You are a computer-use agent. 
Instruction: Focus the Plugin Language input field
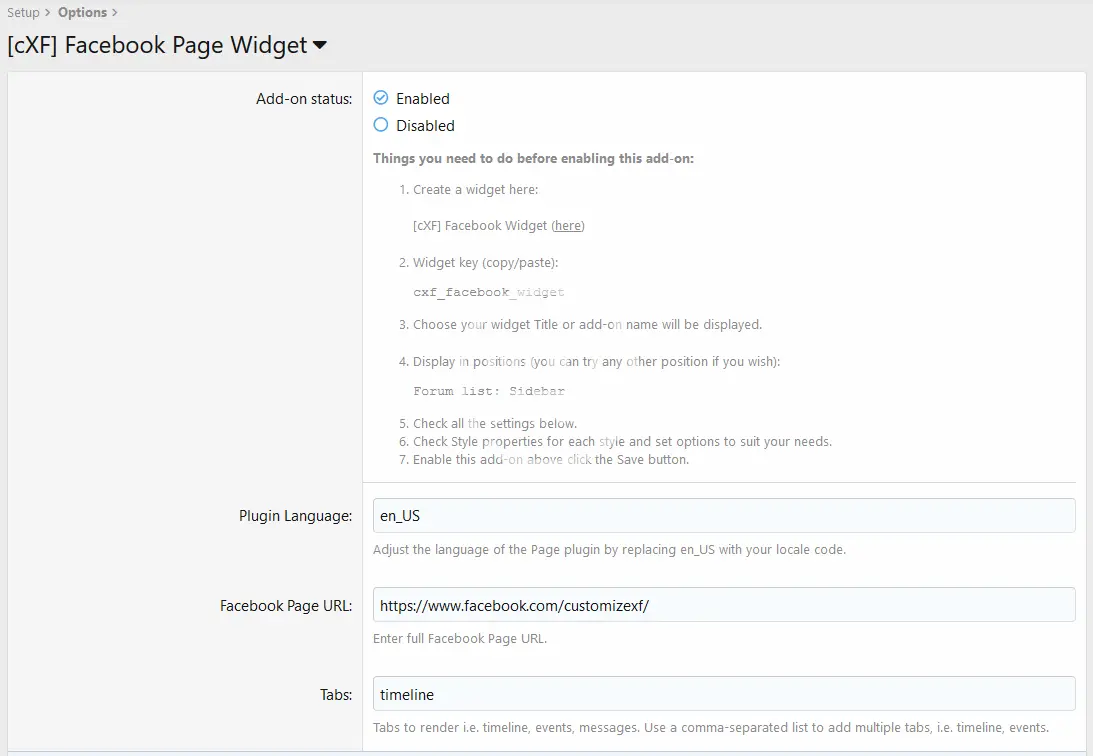(x=723, y=516)
